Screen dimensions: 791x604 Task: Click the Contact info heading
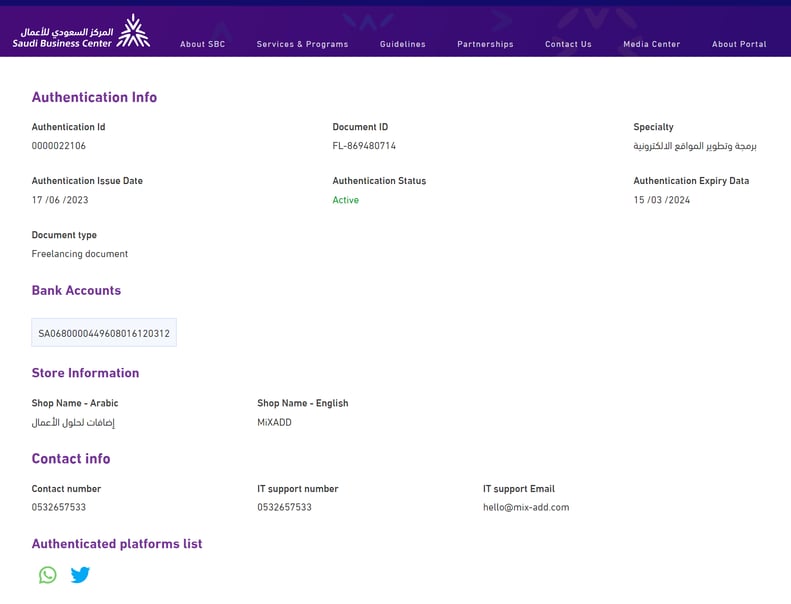pos(71,459)
